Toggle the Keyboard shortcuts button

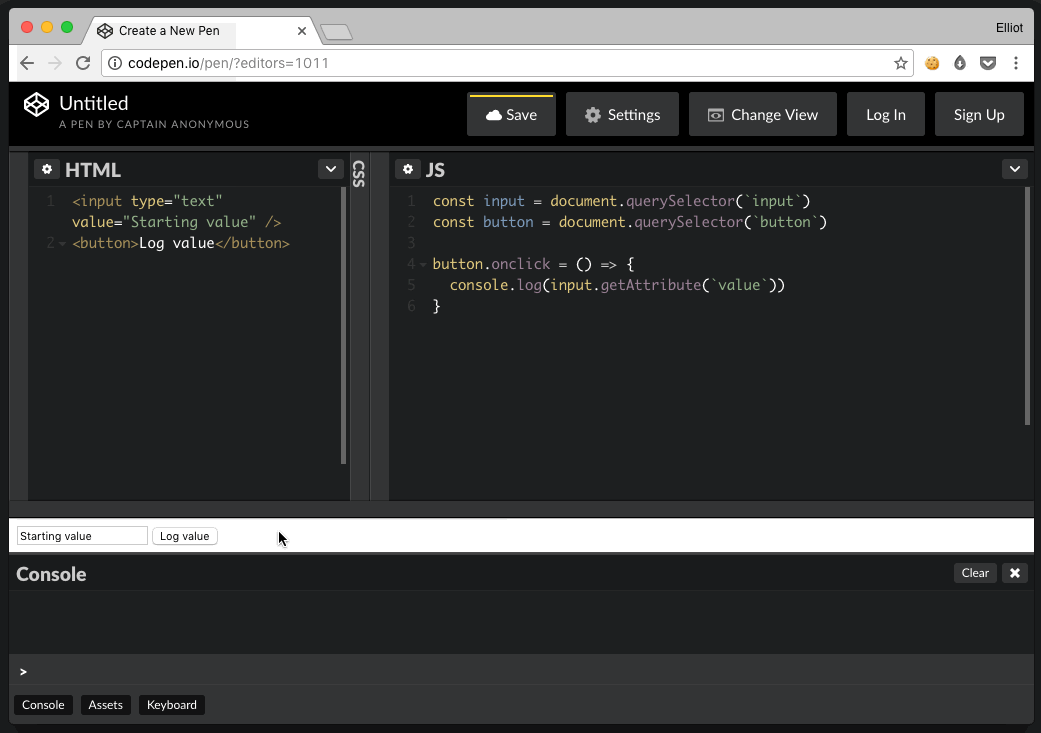point(172,705)
